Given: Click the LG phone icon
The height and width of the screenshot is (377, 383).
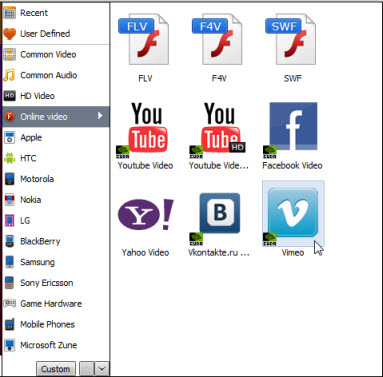Looking at the screenshot, I should point(9,220).
